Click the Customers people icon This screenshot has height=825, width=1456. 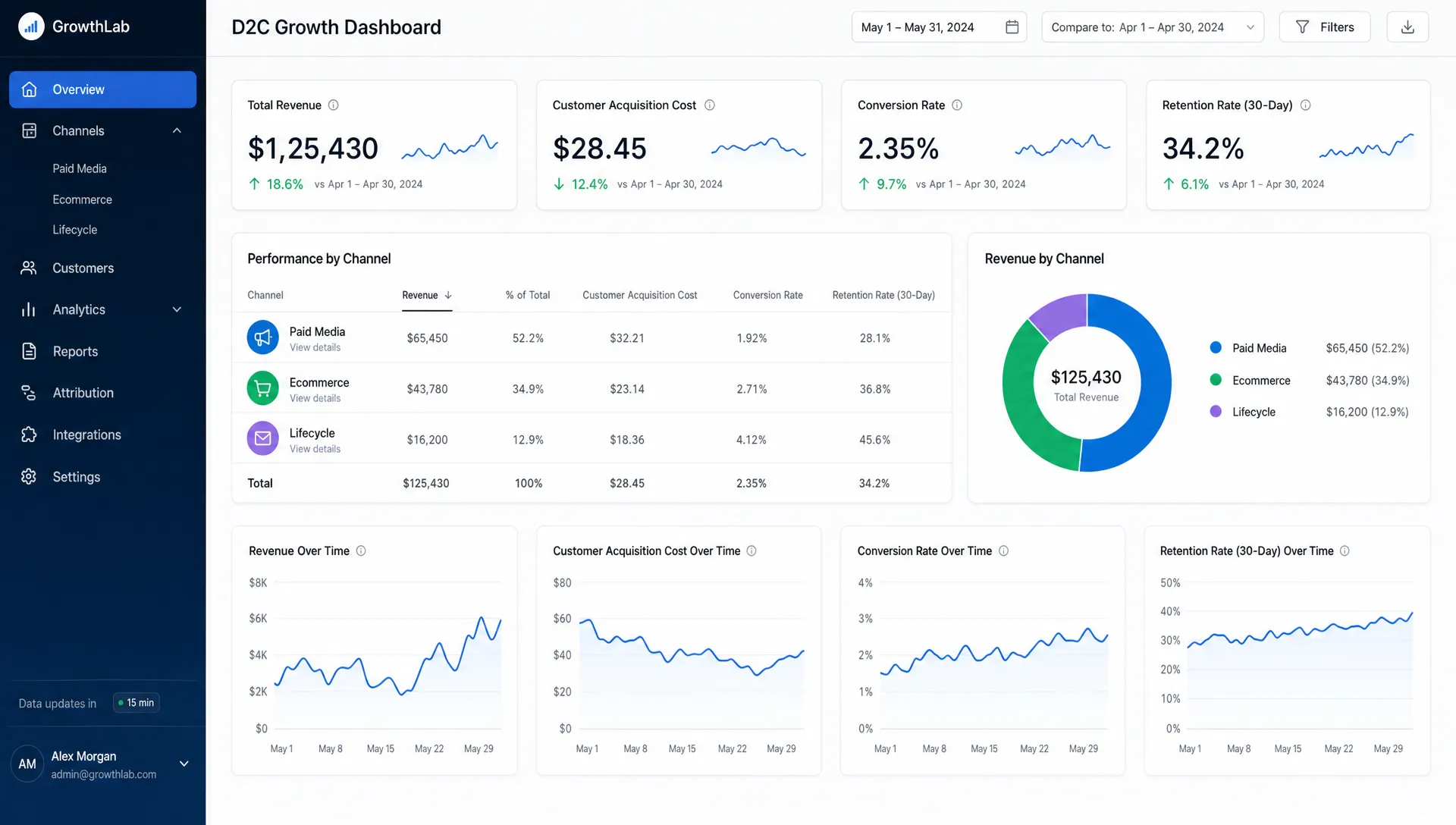pos(29,268)
